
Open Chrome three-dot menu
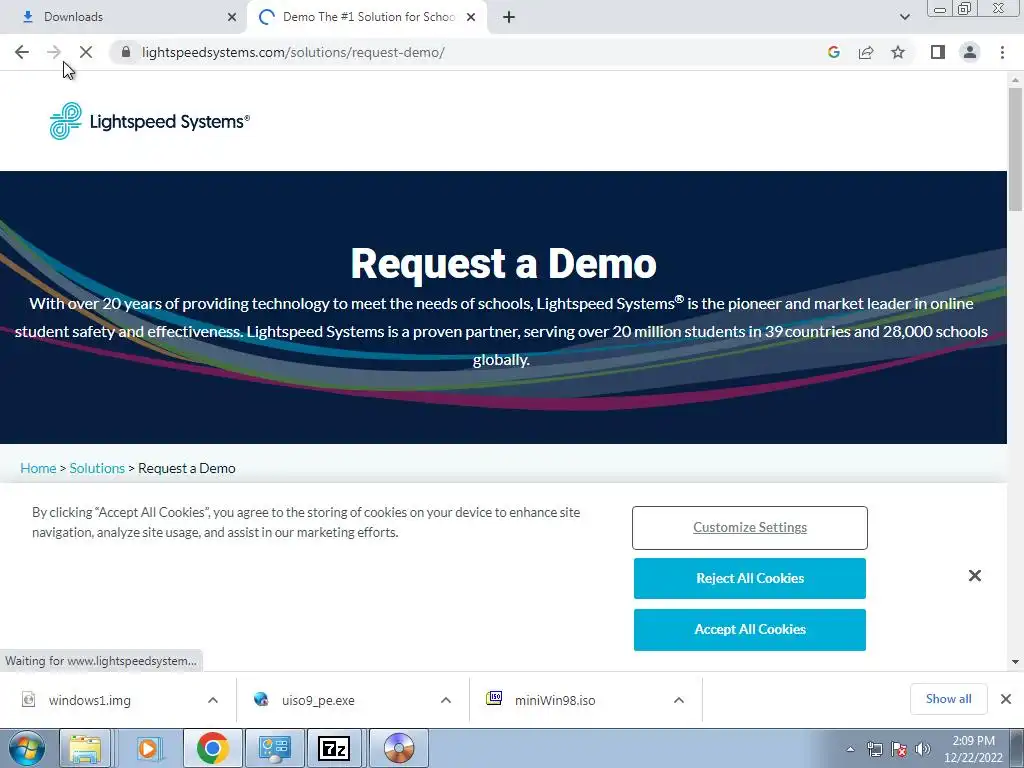(x=1002, y=52)
